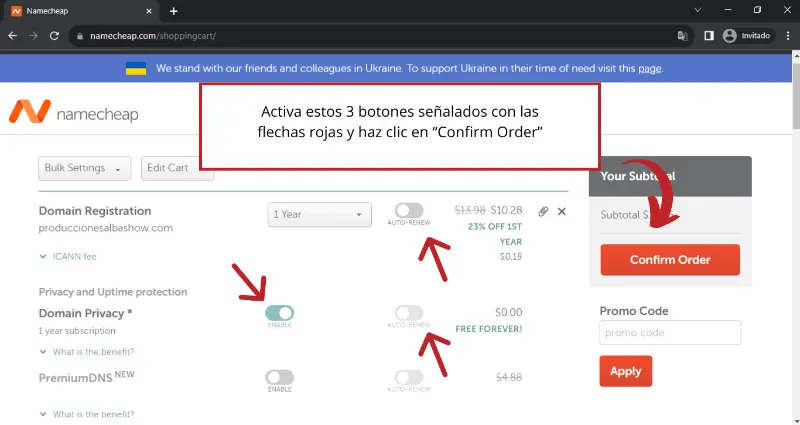Go back to the previous page
The height and width of the screenshot is (425, 800).
pyautogui.click(x=13, y=36)
